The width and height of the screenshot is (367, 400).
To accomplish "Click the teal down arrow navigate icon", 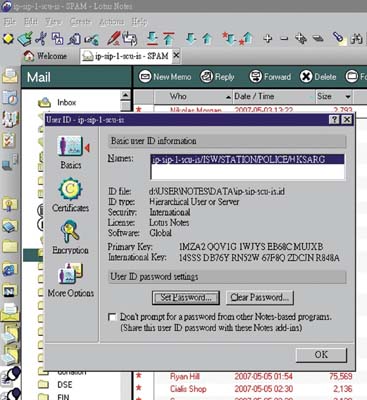I will coord(191,39).
